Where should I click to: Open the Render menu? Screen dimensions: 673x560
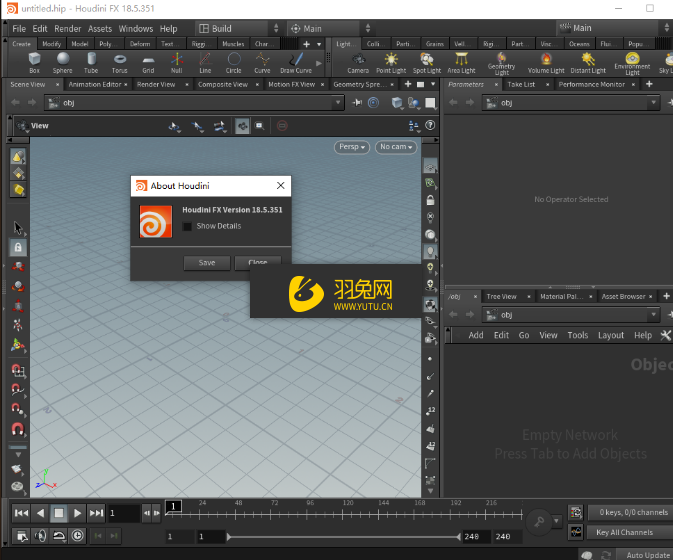tap(67, 29)
